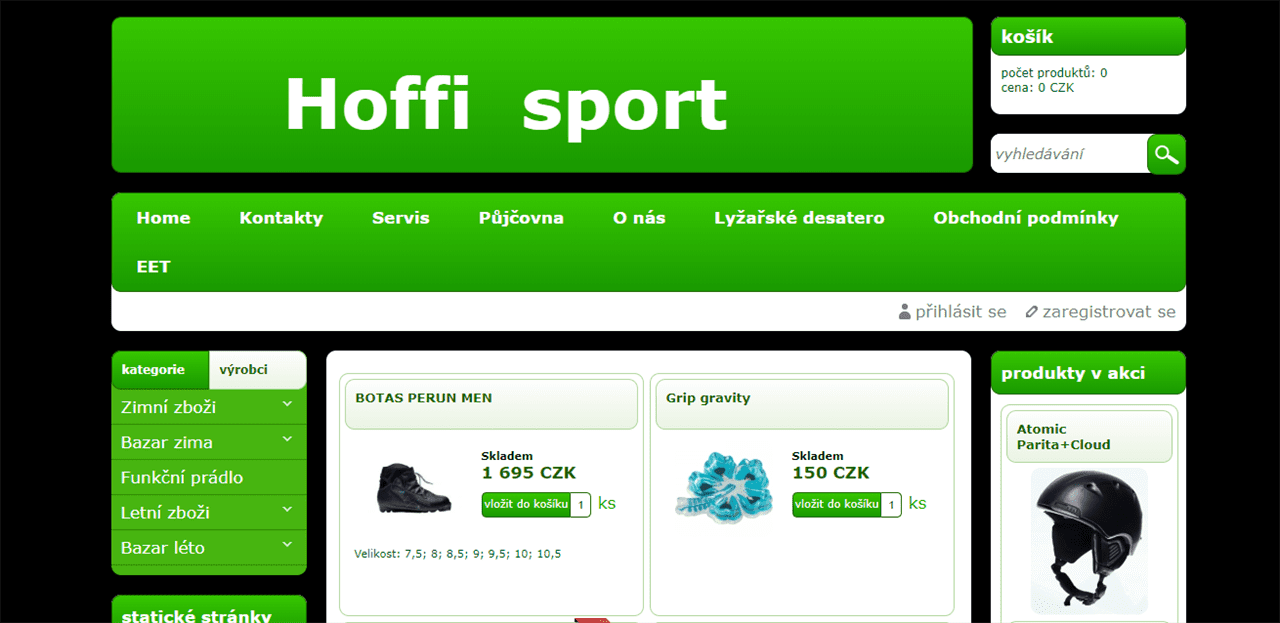Open the Lyžařské desatero menu item
This screenshot has width=1280, height=623.
coord(799,218)
